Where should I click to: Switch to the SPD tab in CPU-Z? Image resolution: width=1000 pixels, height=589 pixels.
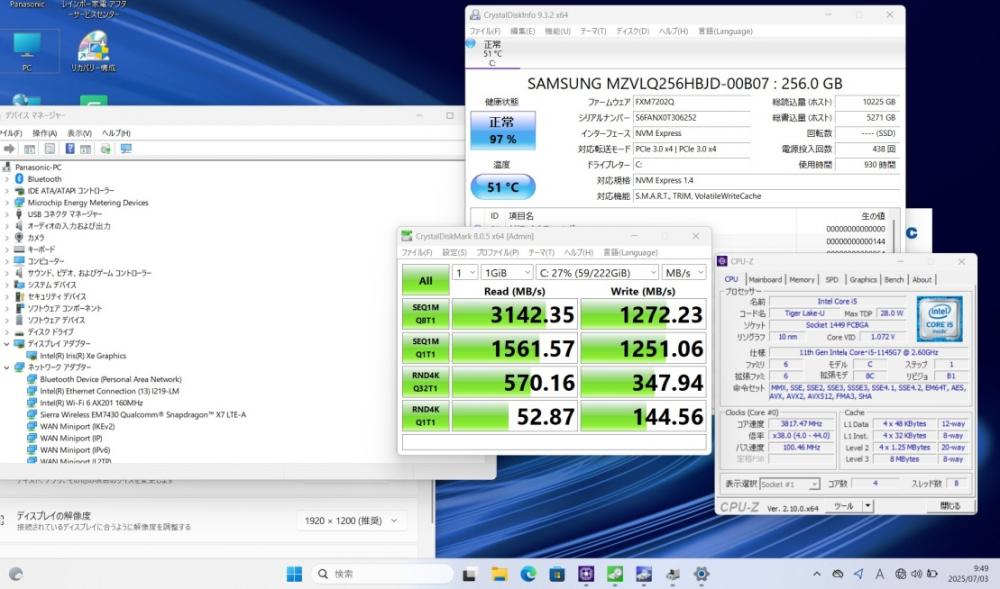pyautogui.click(x=832, y=279)
